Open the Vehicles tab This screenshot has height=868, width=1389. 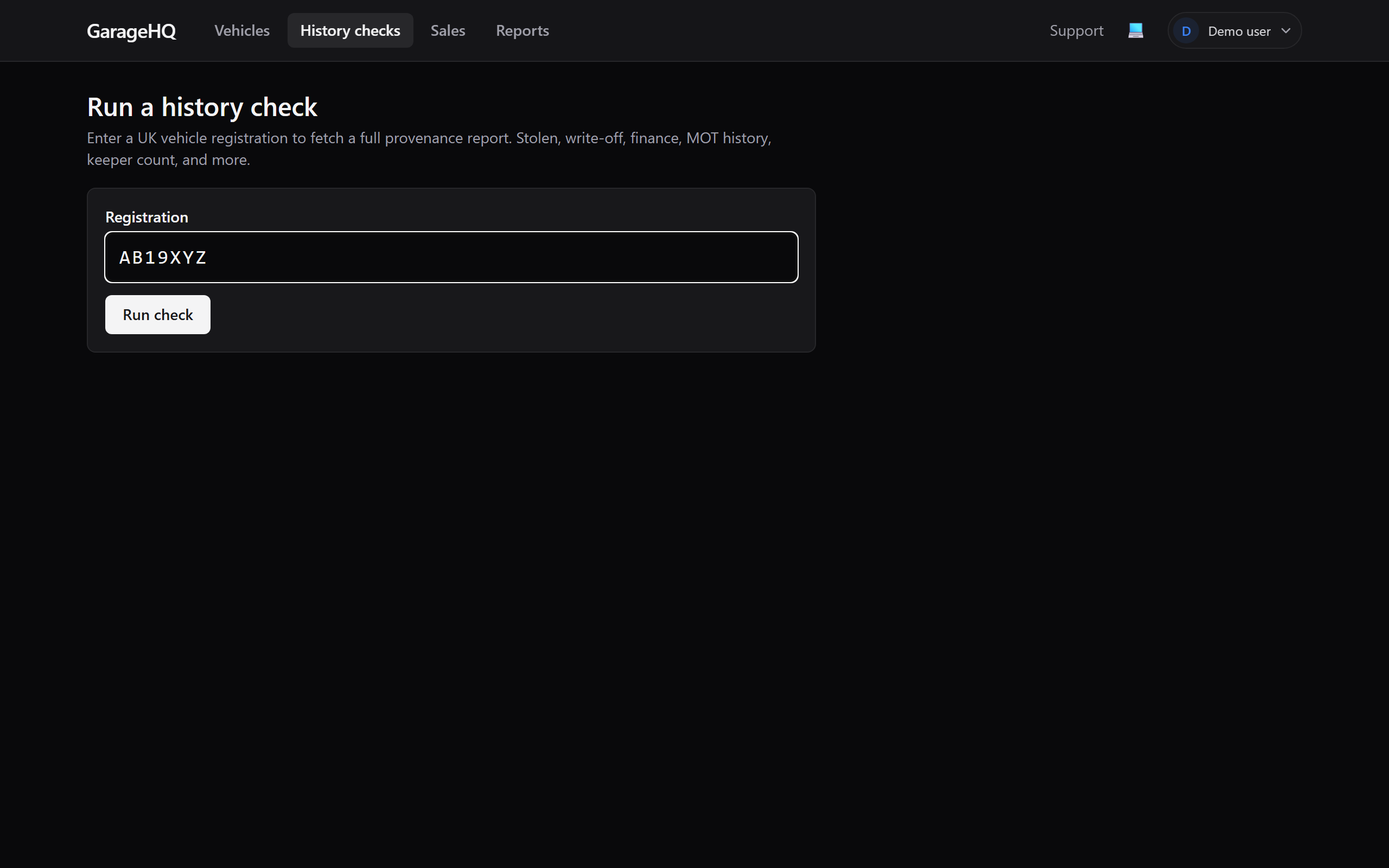pos(241,30)
